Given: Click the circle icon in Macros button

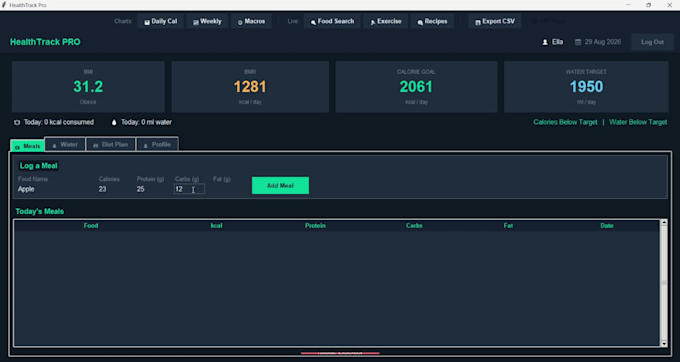Looking at the screenshot, I should click(x=240, y=22).
